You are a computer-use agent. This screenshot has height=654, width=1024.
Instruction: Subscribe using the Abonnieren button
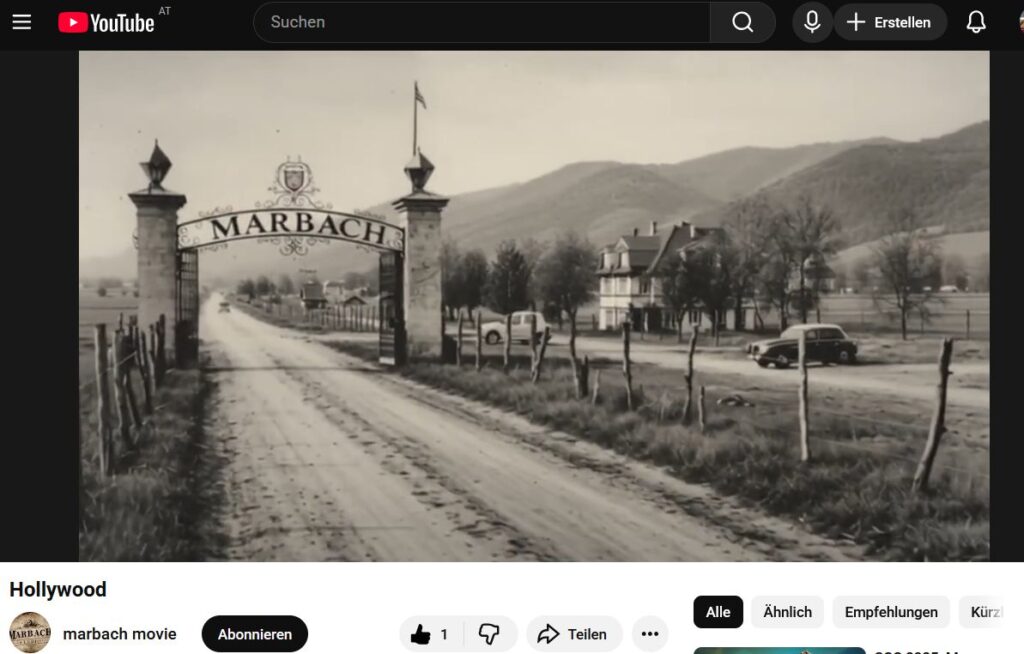(x=255, y=634)
